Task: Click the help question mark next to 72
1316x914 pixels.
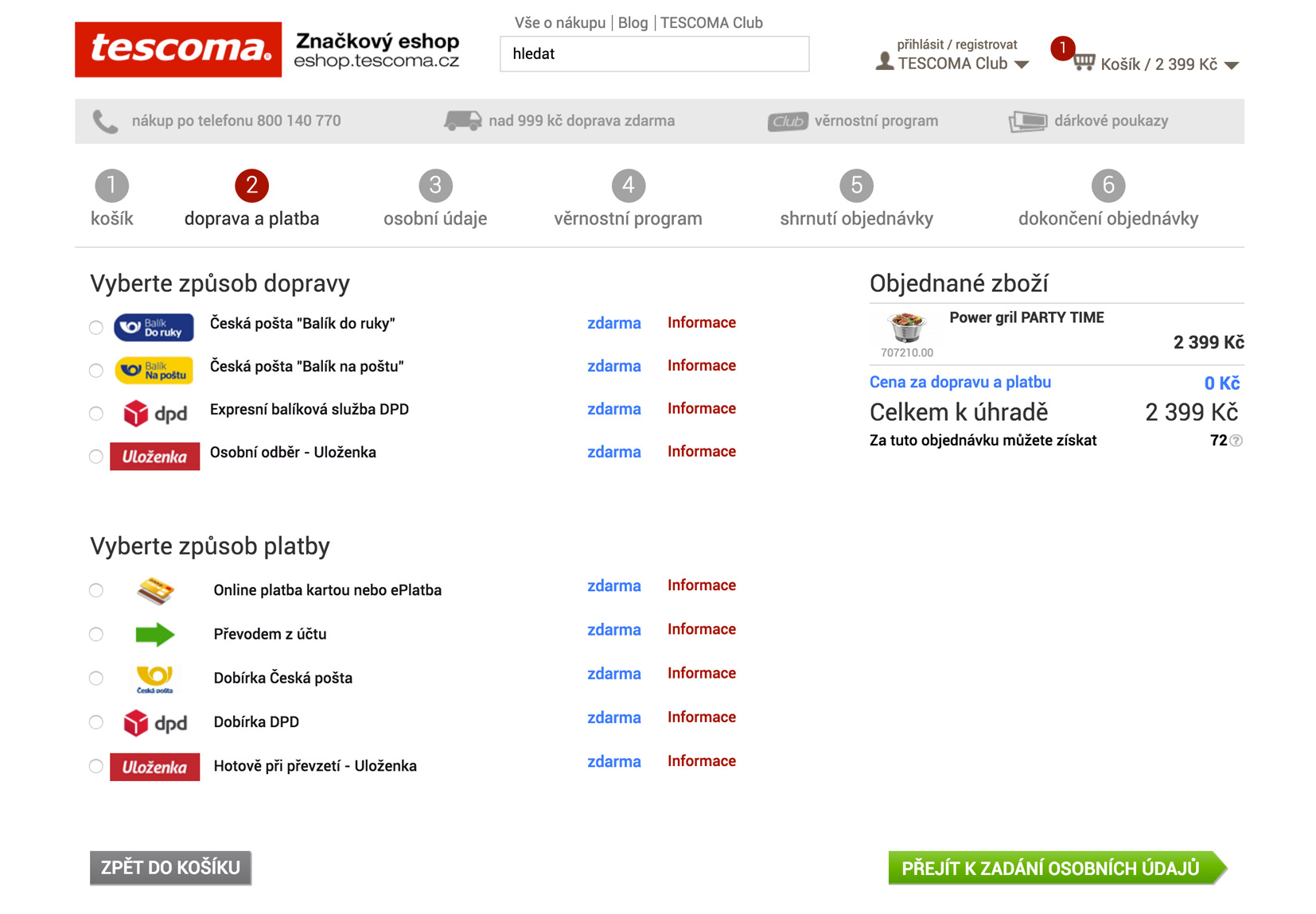Action: pyautogui.click(x=1236, y=441)
